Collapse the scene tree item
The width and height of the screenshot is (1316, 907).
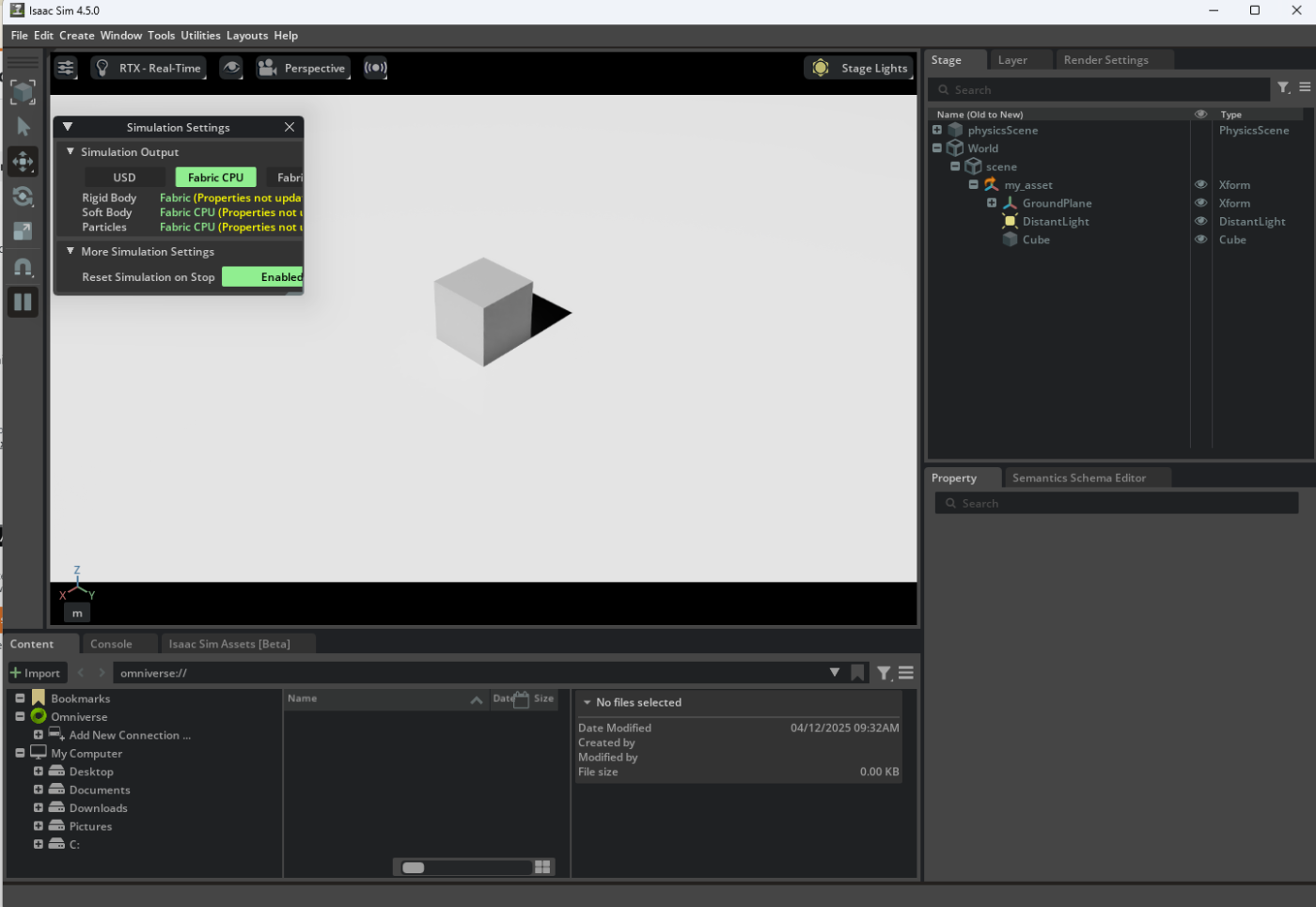click(x=955, y=166)
